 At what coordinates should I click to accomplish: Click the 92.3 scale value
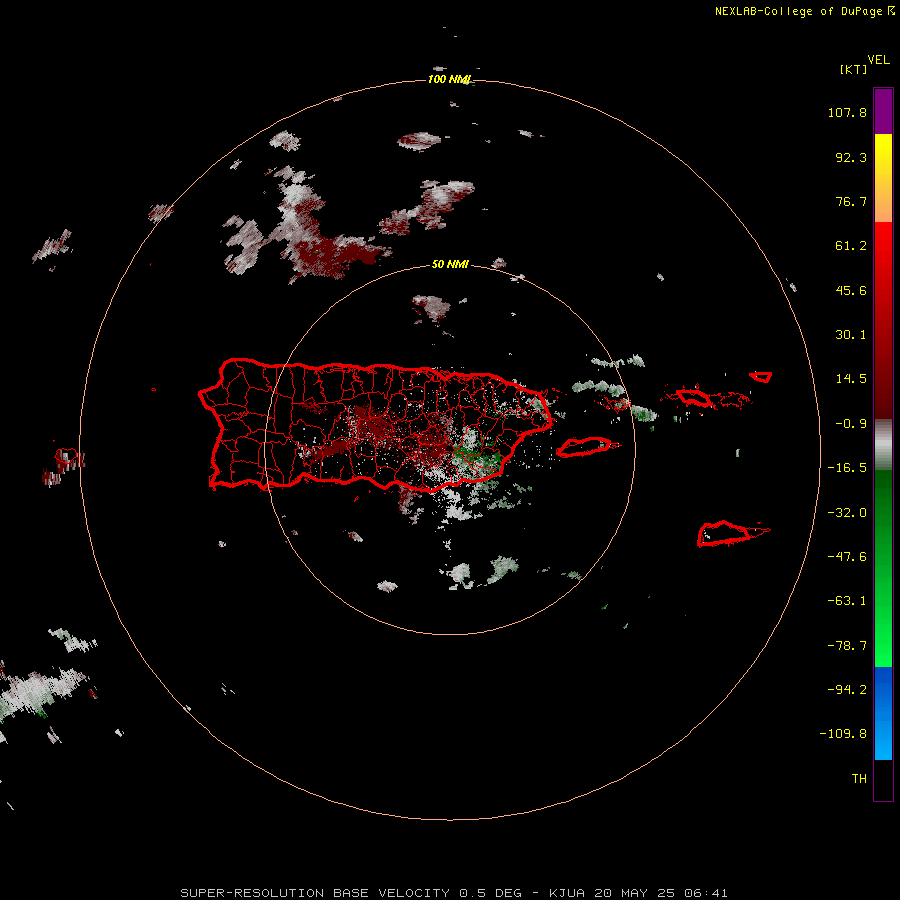tap(851, 157)
